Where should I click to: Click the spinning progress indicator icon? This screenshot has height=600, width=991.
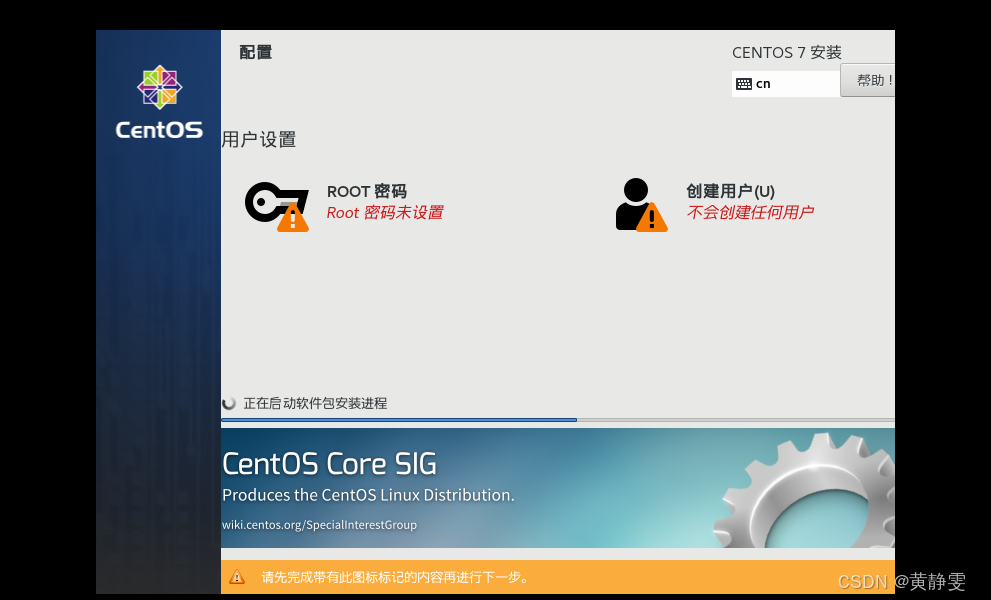(229, 403)
